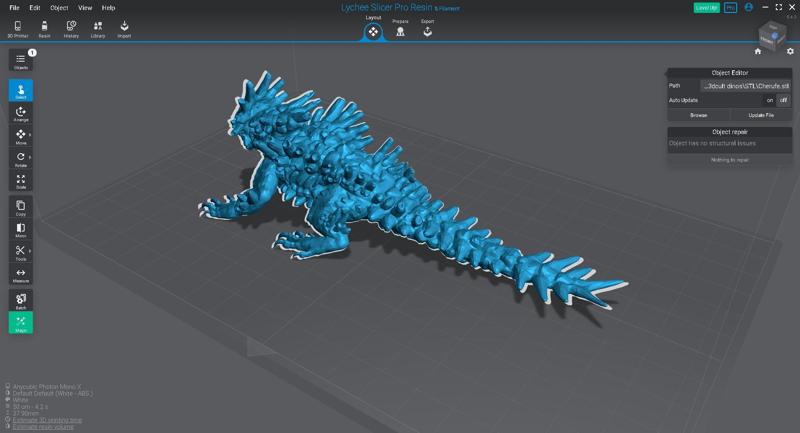This screenshot has height=433, width=800.
Task: Click the Import file icon
Action: click(124, 29)
